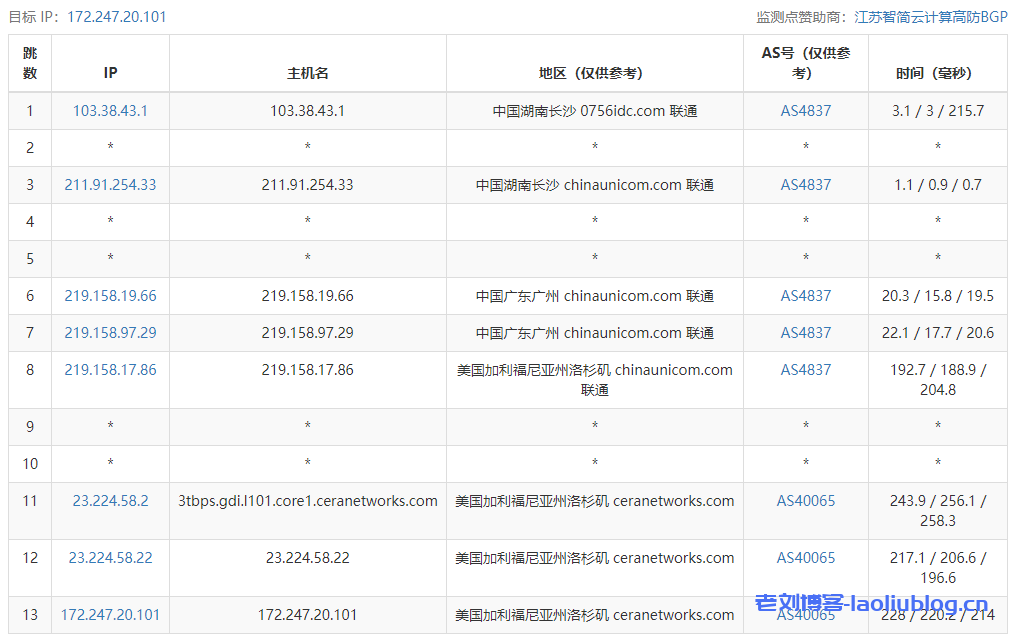Viewport: 1014px width, 641px height.
Task: Click IP link 211.91.254.33
Action: (110, 185)
